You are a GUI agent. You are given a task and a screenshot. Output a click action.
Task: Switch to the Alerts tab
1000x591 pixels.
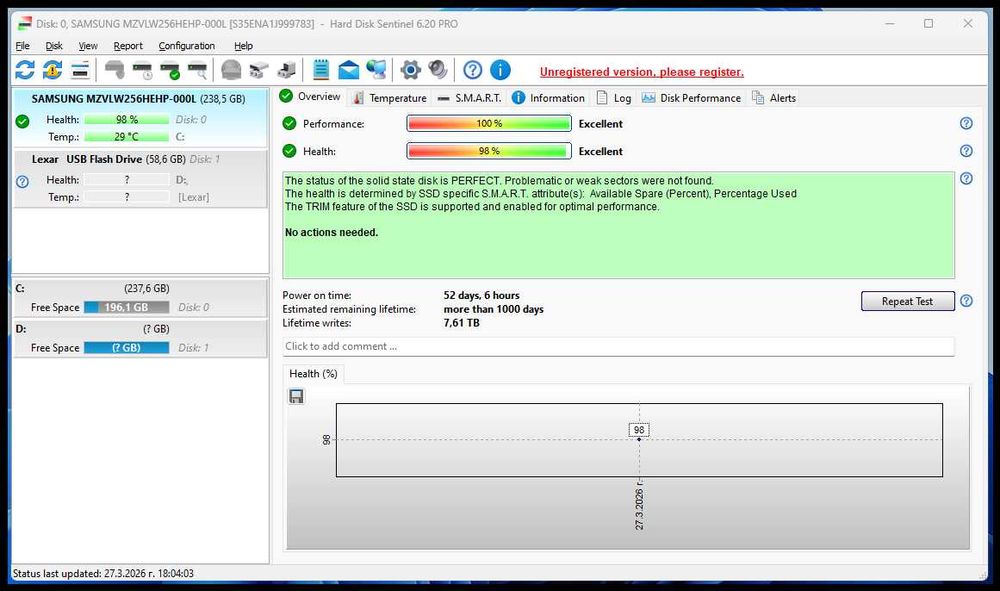click(774, 98)
